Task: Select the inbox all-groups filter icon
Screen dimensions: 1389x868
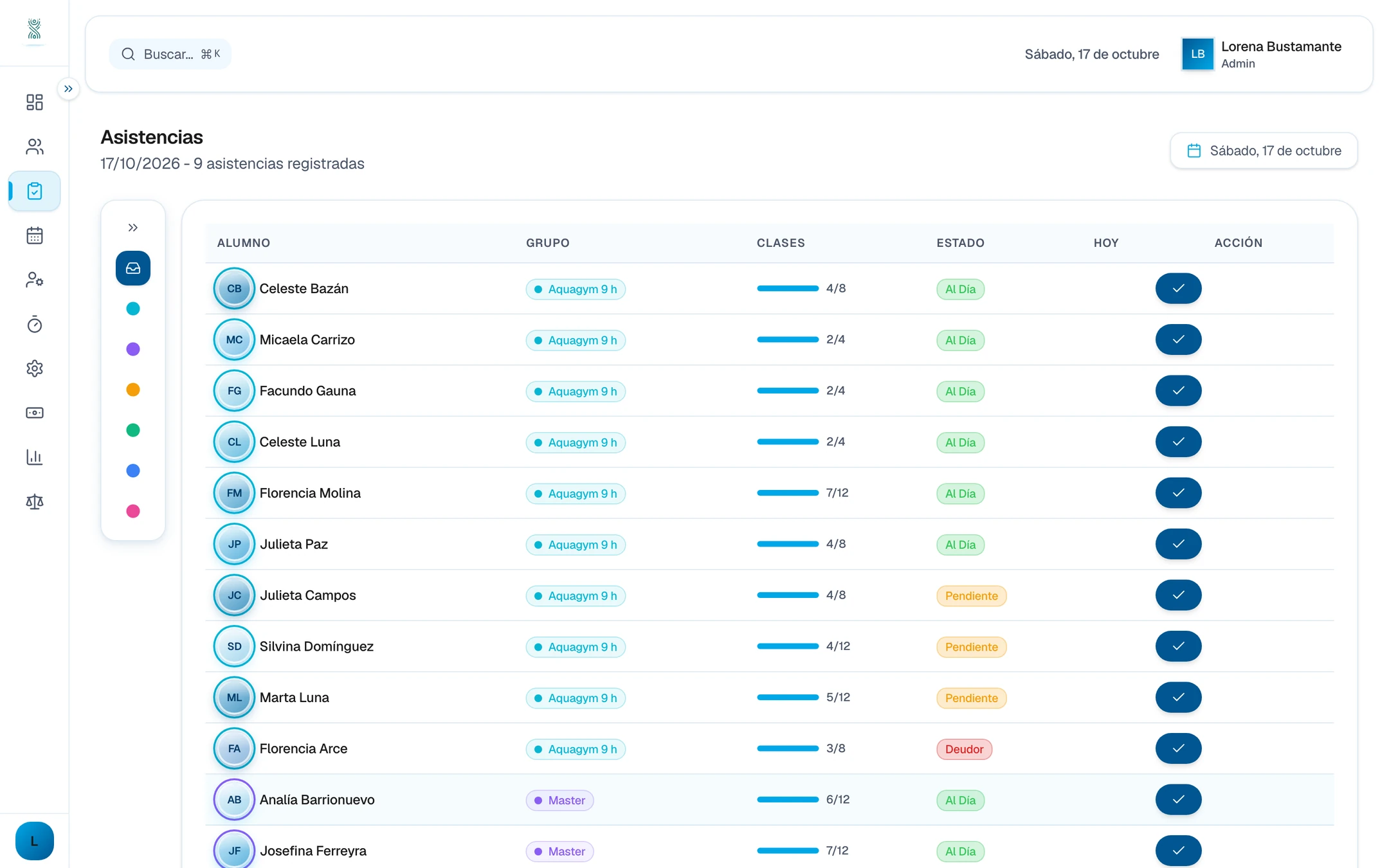Action: pyautogui.click(x=133, y=268)
